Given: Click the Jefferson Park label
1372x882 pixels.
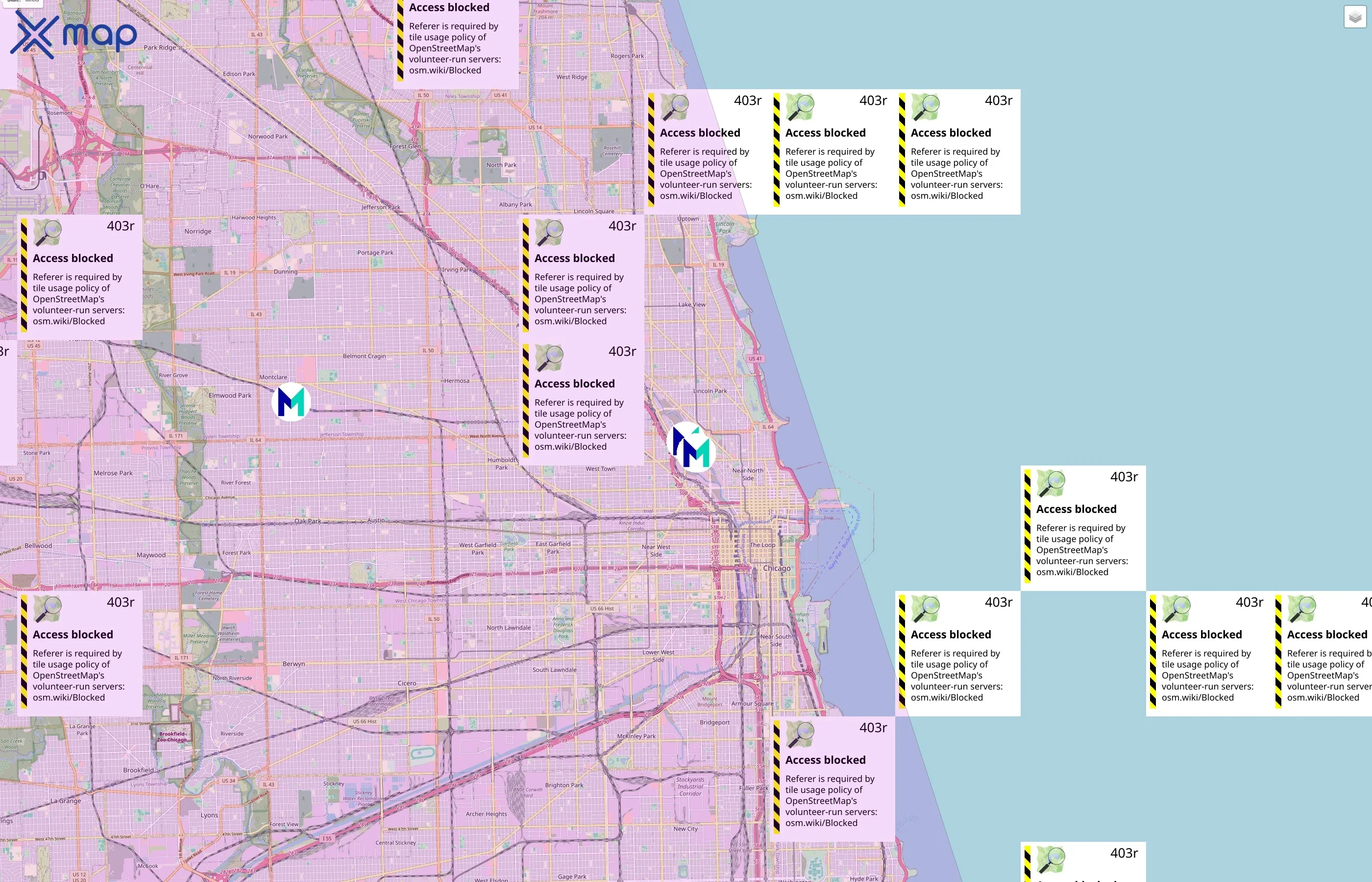Looking at the screenshot, I should (x=381, y=207).
